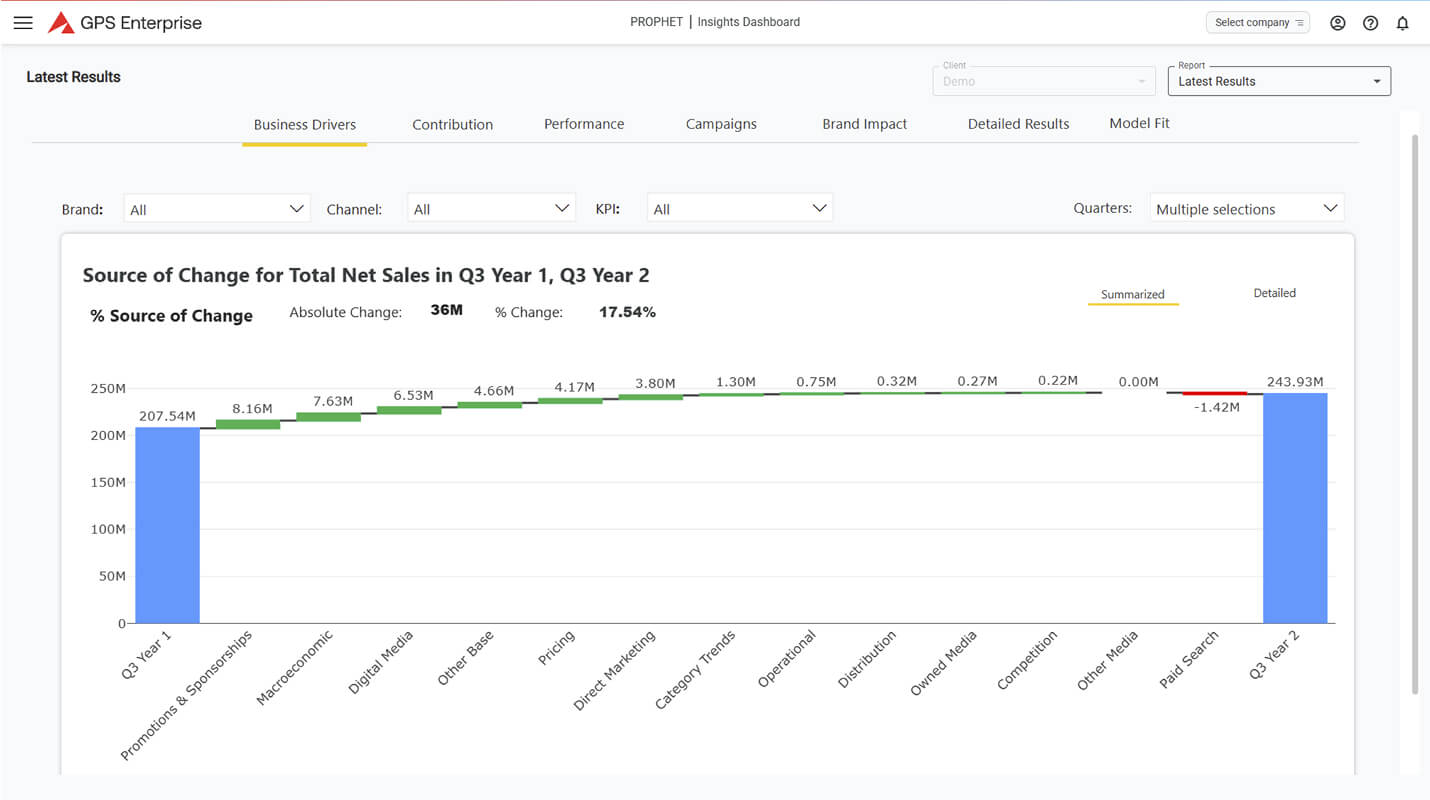Expand the Channel filter dropdown
1430x800 pixels.
[491, 209]
